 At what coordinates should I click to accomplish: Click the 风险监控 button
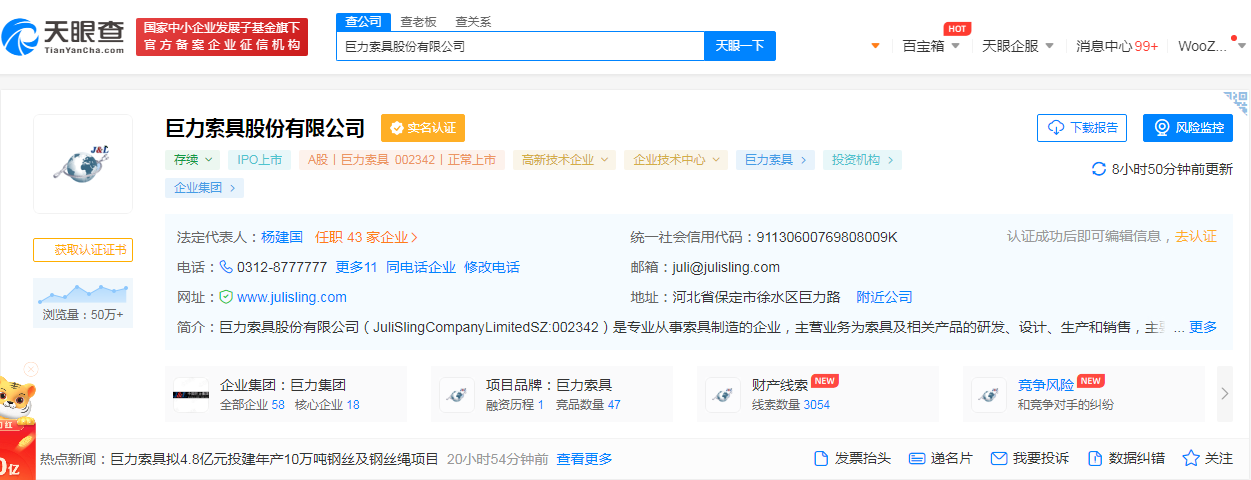tap(1188, 128)
